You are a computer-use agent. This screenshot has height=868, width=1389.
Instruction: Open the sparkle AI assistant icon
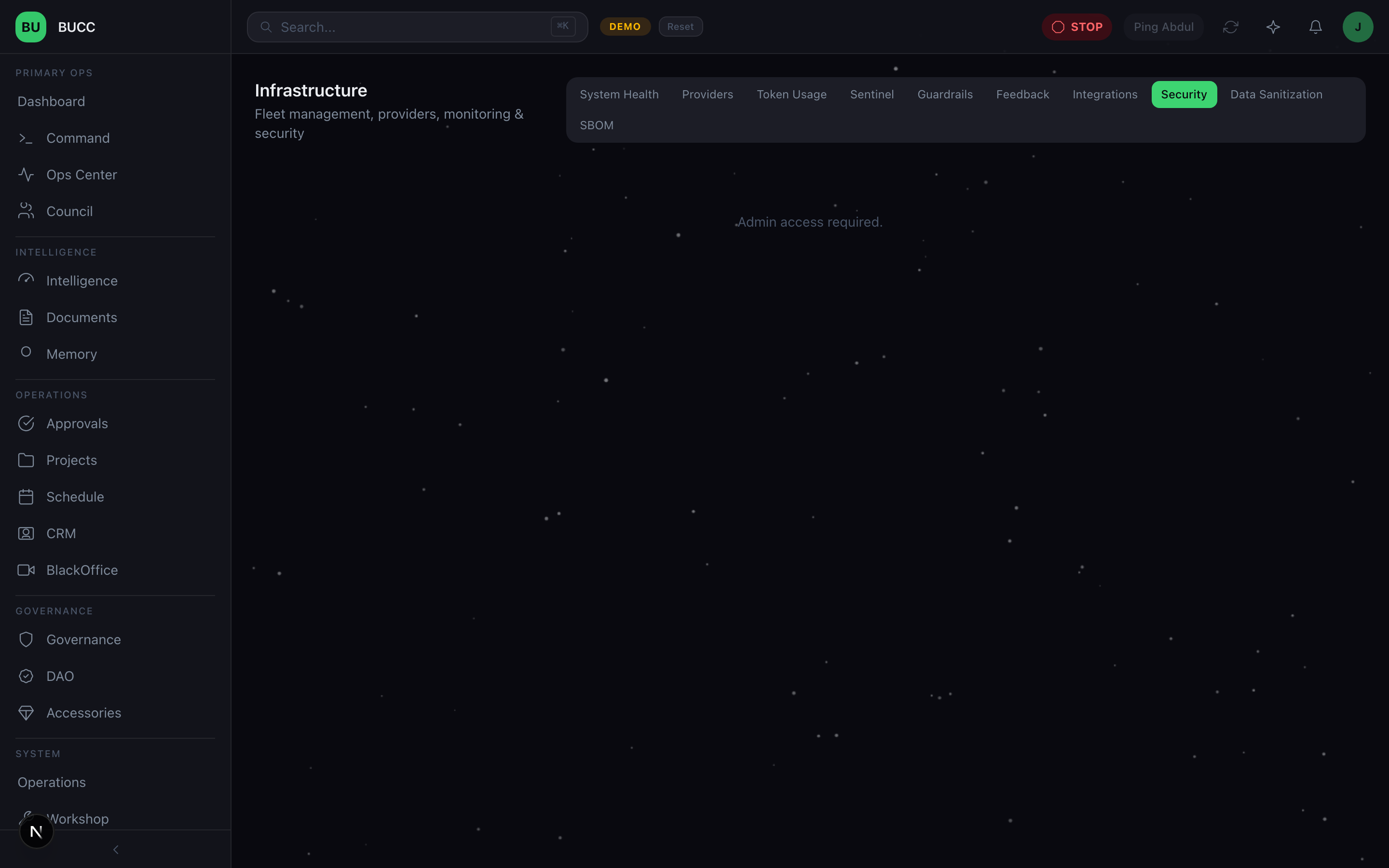[x=1273, y=27]
